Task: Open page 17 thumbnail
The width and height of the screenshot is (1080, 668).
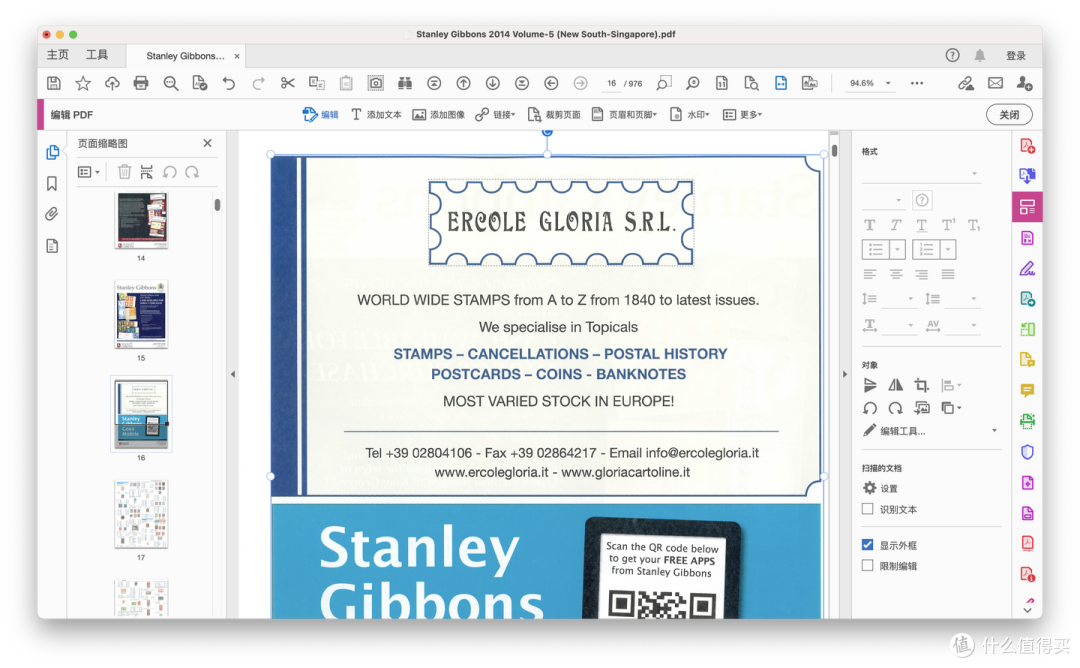Action: [141, 514]
